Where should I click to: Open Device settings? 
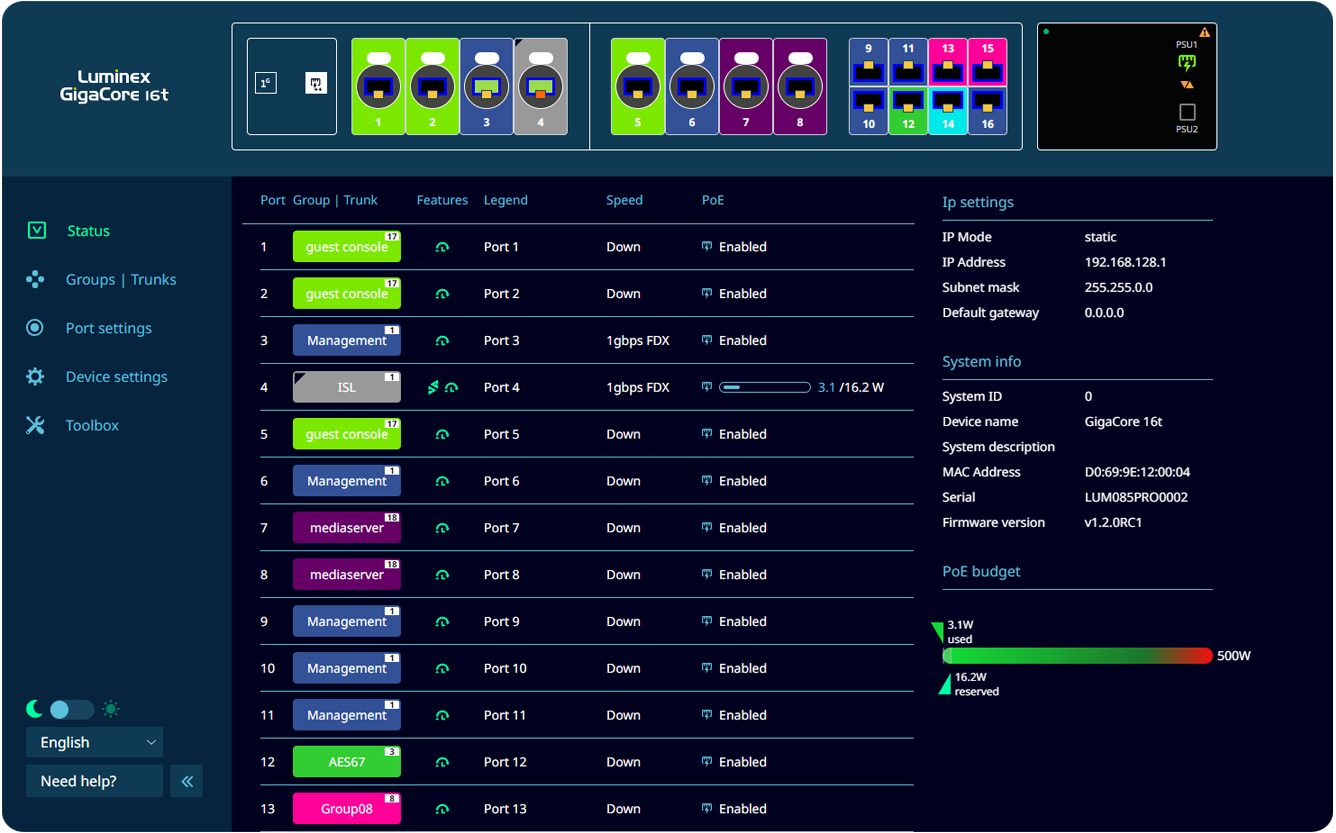click(x=117, y=377)
